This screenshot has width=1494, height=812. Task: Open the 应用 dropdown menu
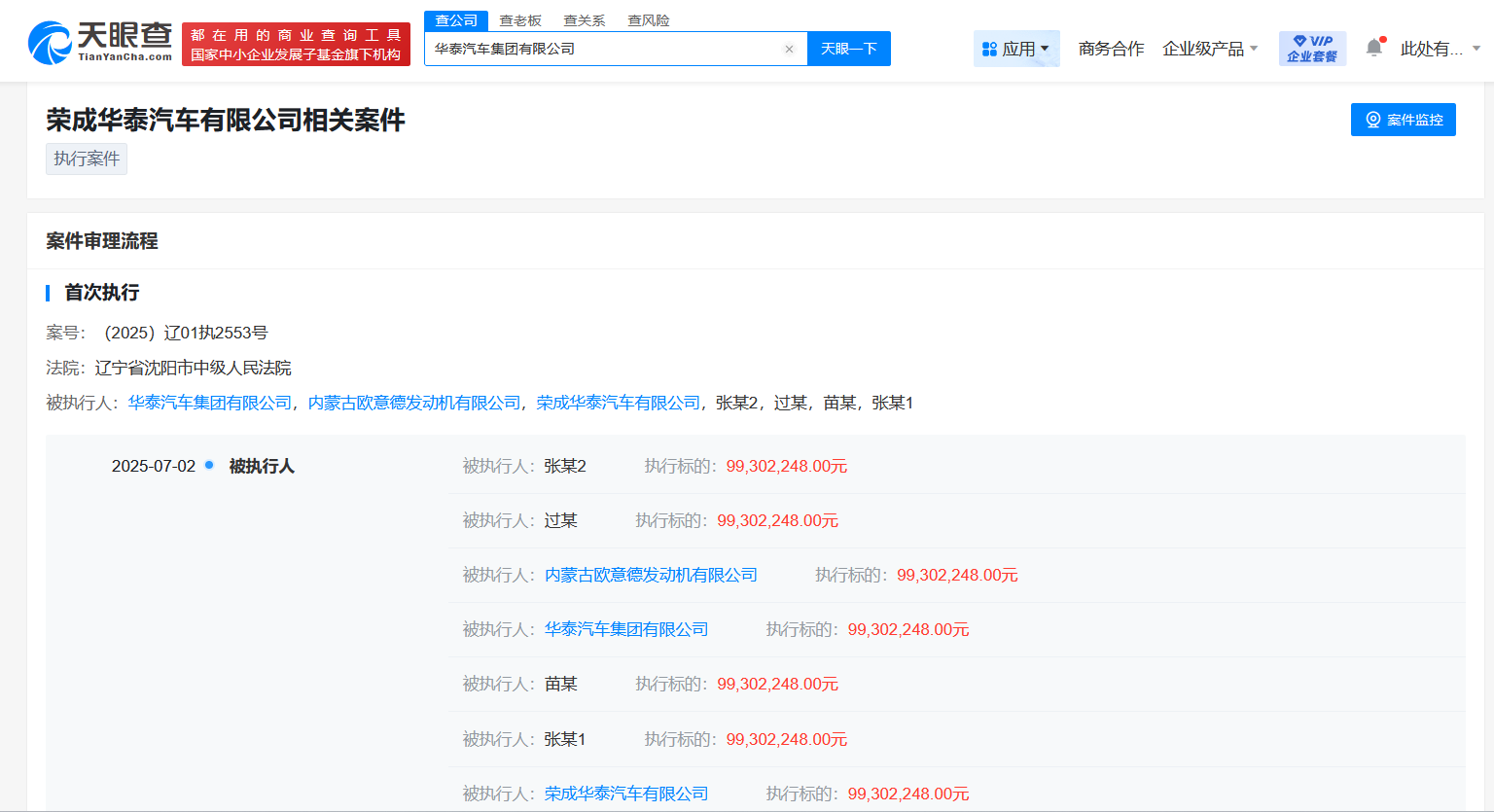coord(1015,49)
